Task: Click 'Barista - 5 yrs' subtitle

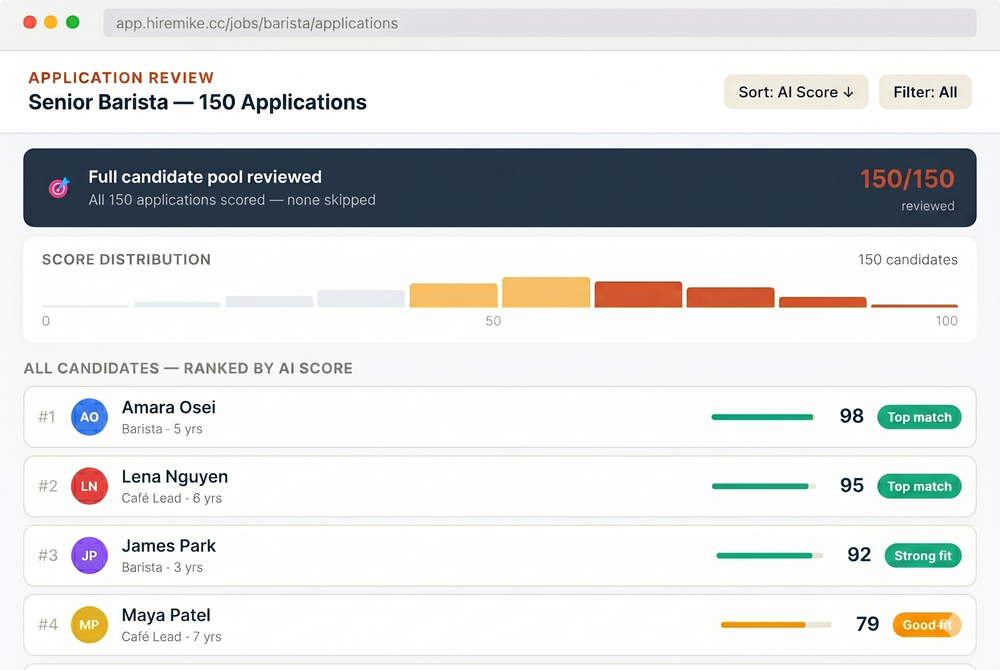Action: click(162, 429)
